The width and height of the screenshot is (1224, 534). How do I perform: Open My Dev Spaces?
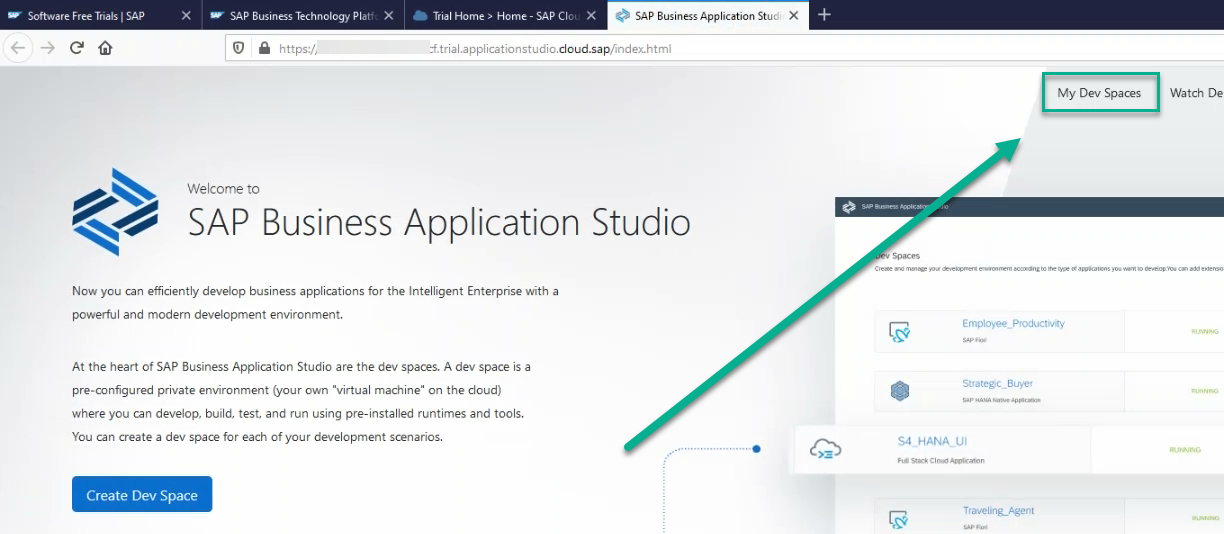1100,93
